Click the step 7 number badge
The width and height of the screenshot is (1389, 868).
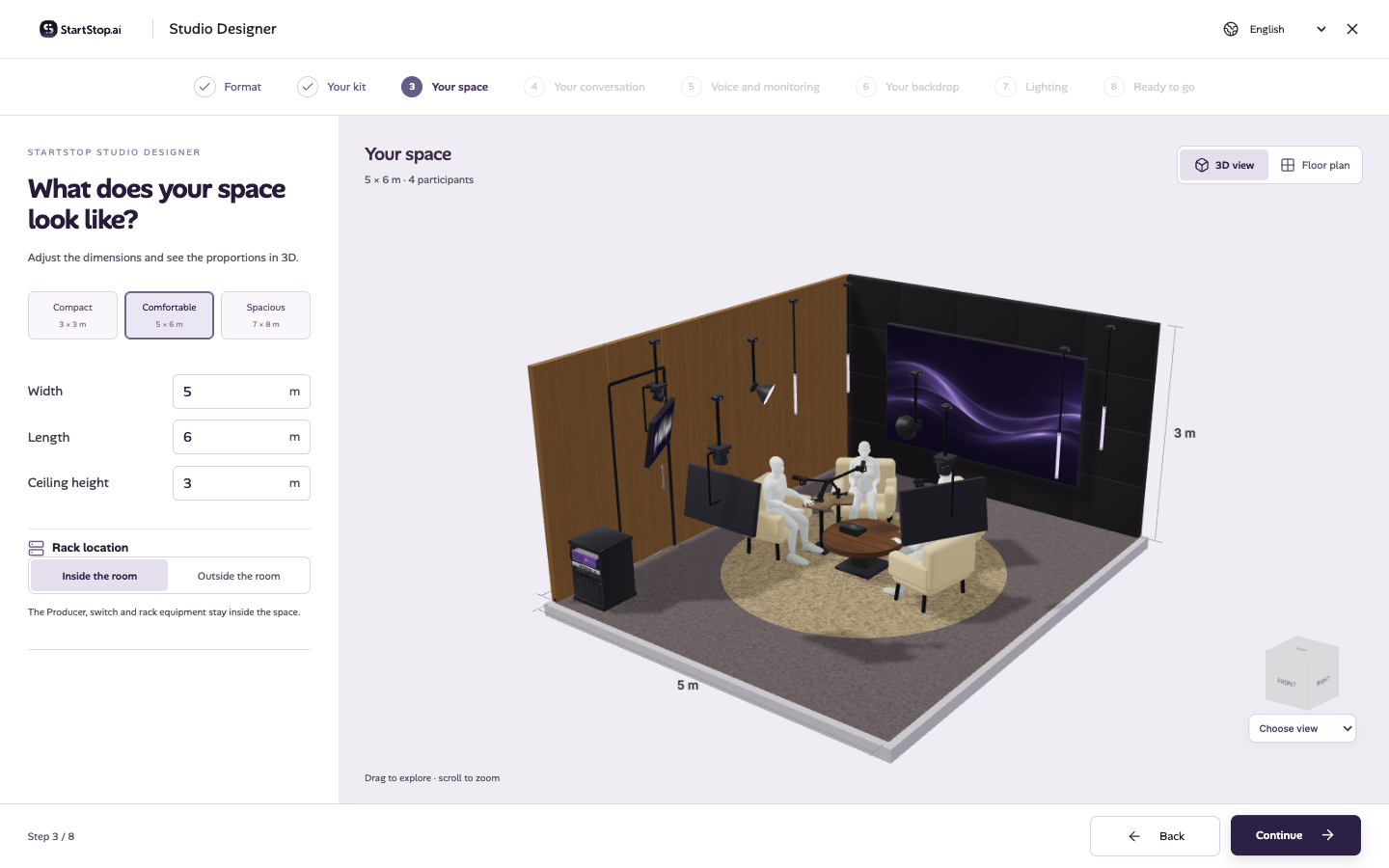coord(1005,87)
